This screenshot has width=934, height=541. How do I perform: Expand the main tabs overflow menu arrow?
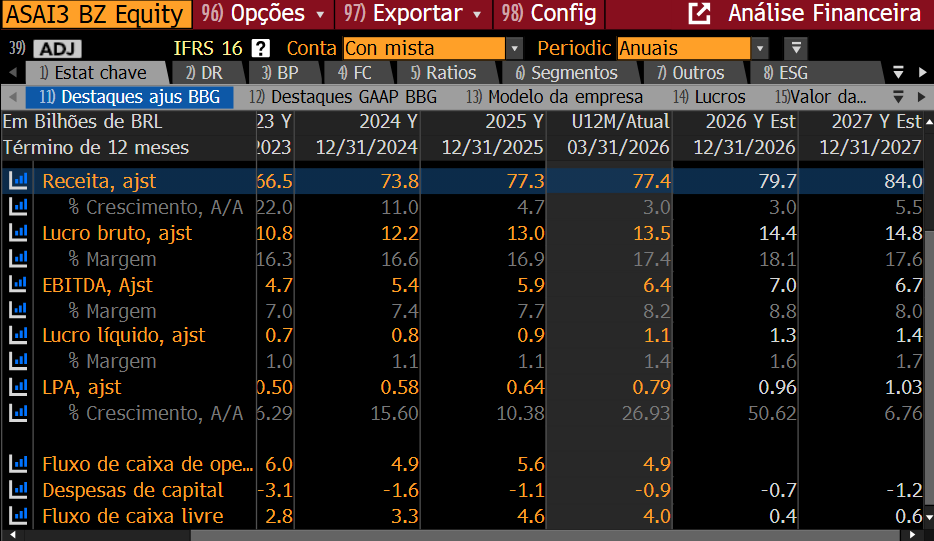point(899,73)
